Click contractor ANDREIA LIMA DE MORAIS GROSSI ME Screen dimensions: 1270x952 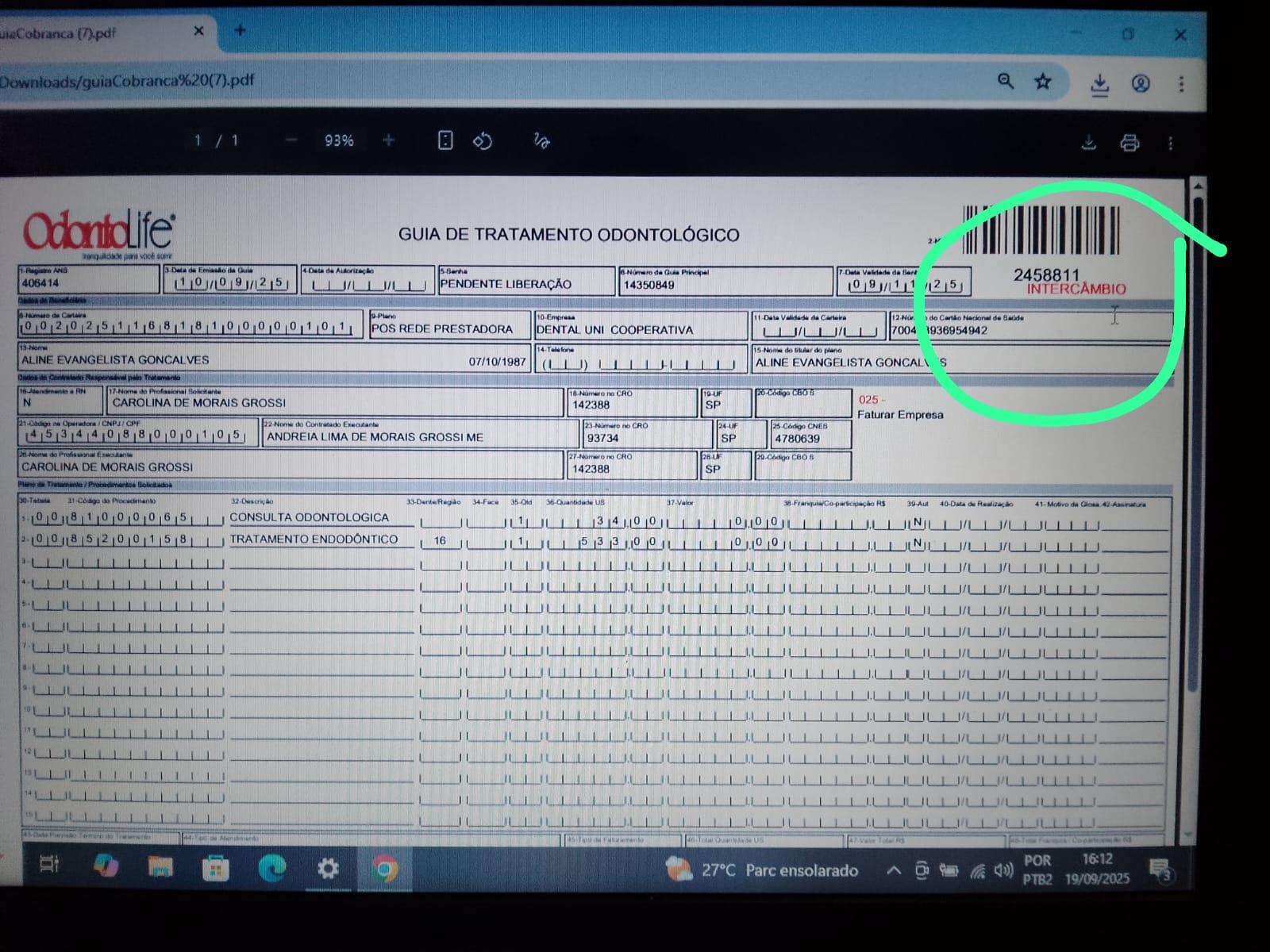(375, 436)
